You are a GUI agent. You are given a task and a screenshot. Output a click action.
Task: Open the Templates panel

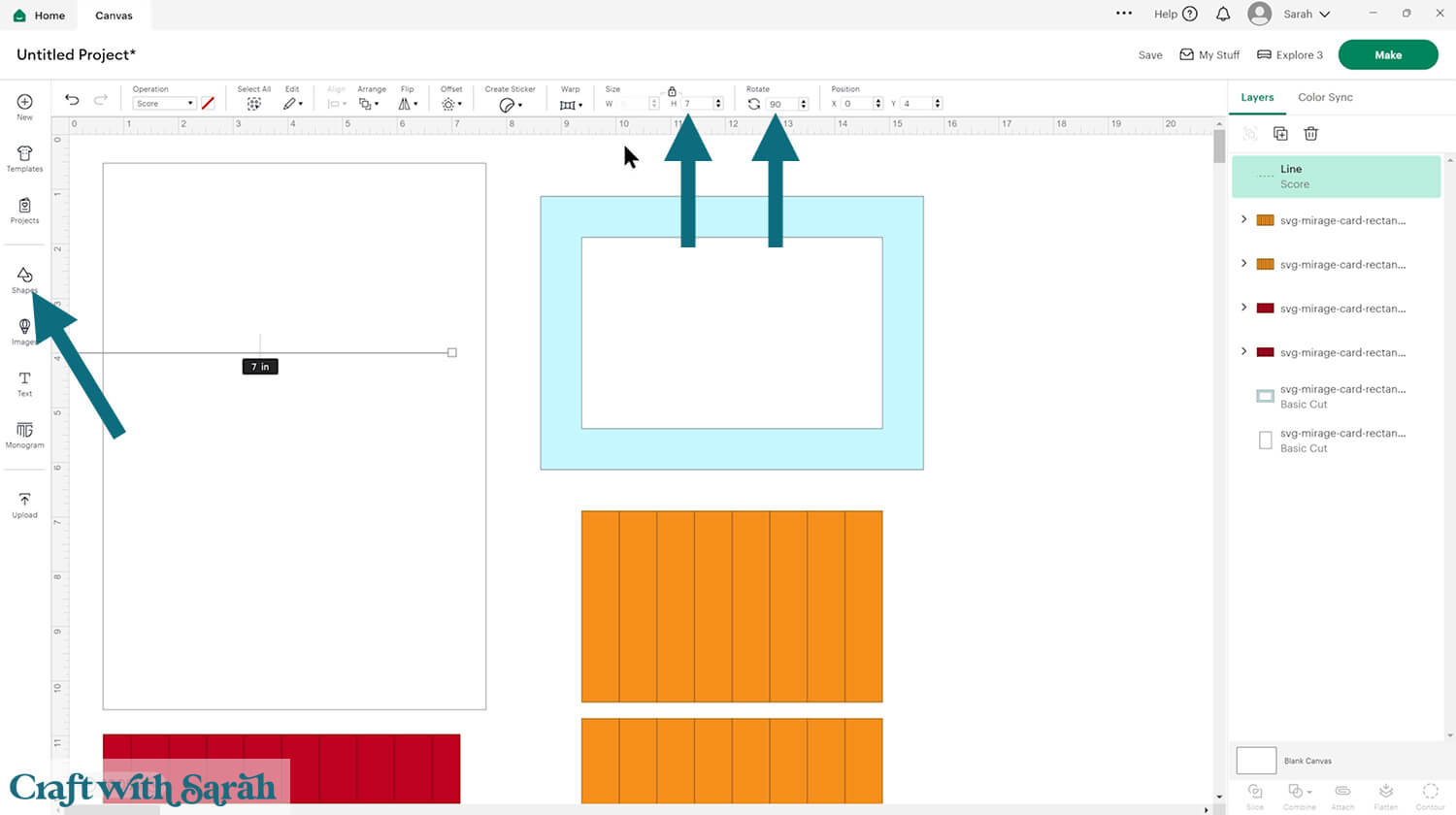tap(24, 158)
